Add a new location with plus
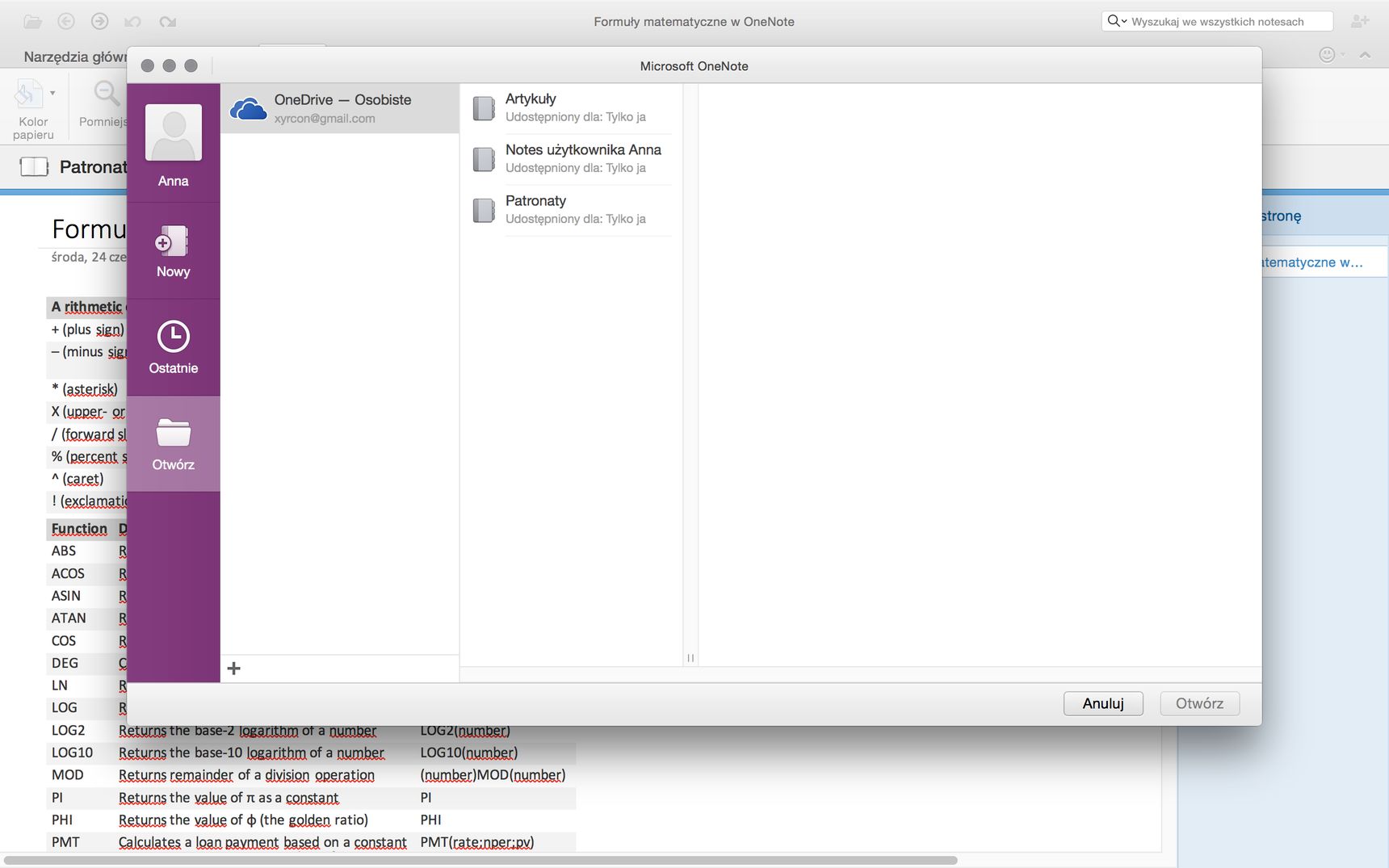 [234, 669]
